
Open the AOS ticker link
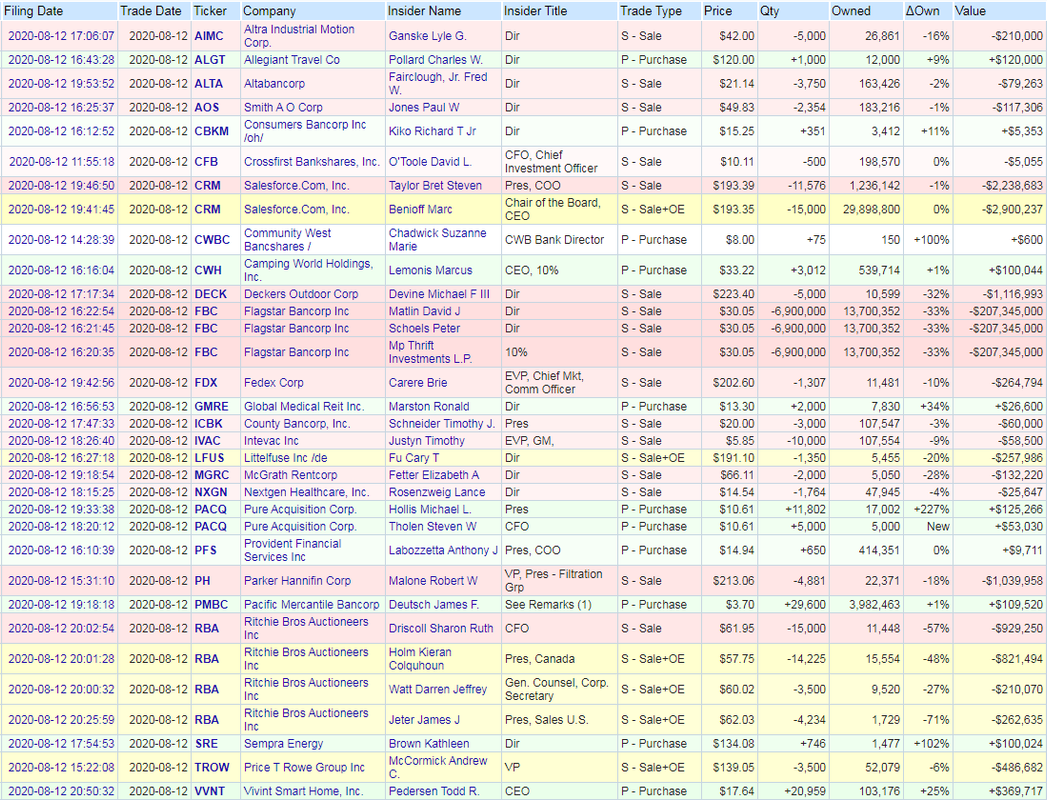coord(206,108)
